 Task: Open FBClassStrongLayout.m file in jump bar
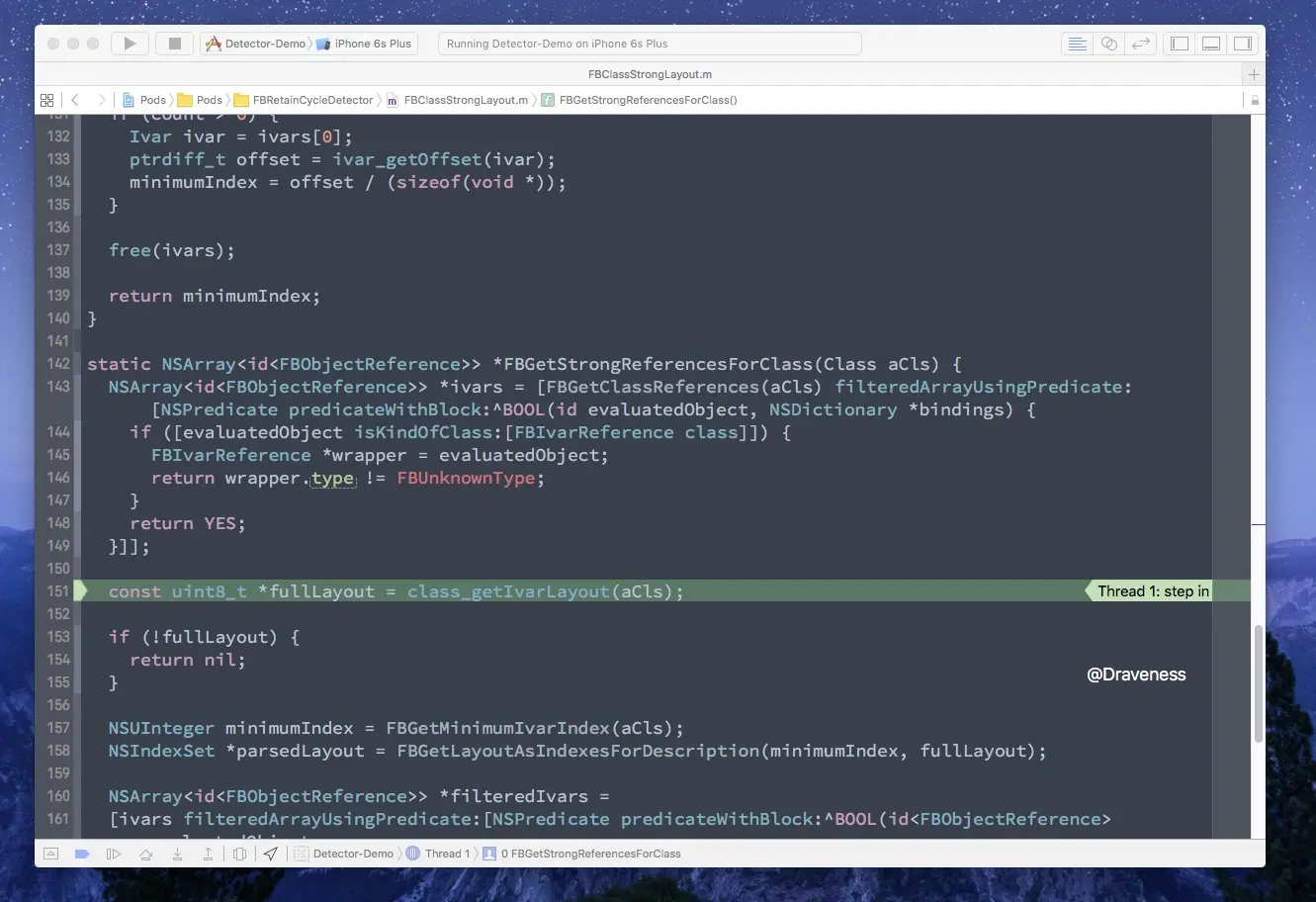(x=457, y=100)
